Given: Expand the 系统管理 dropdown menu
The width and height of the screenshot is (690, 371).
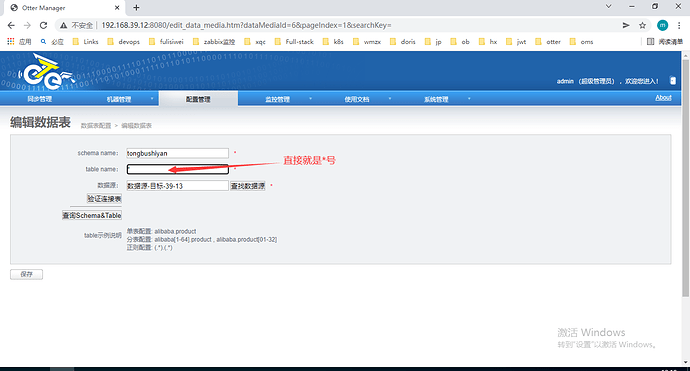Looking at the screenshot, I should [x=469, y=99].
